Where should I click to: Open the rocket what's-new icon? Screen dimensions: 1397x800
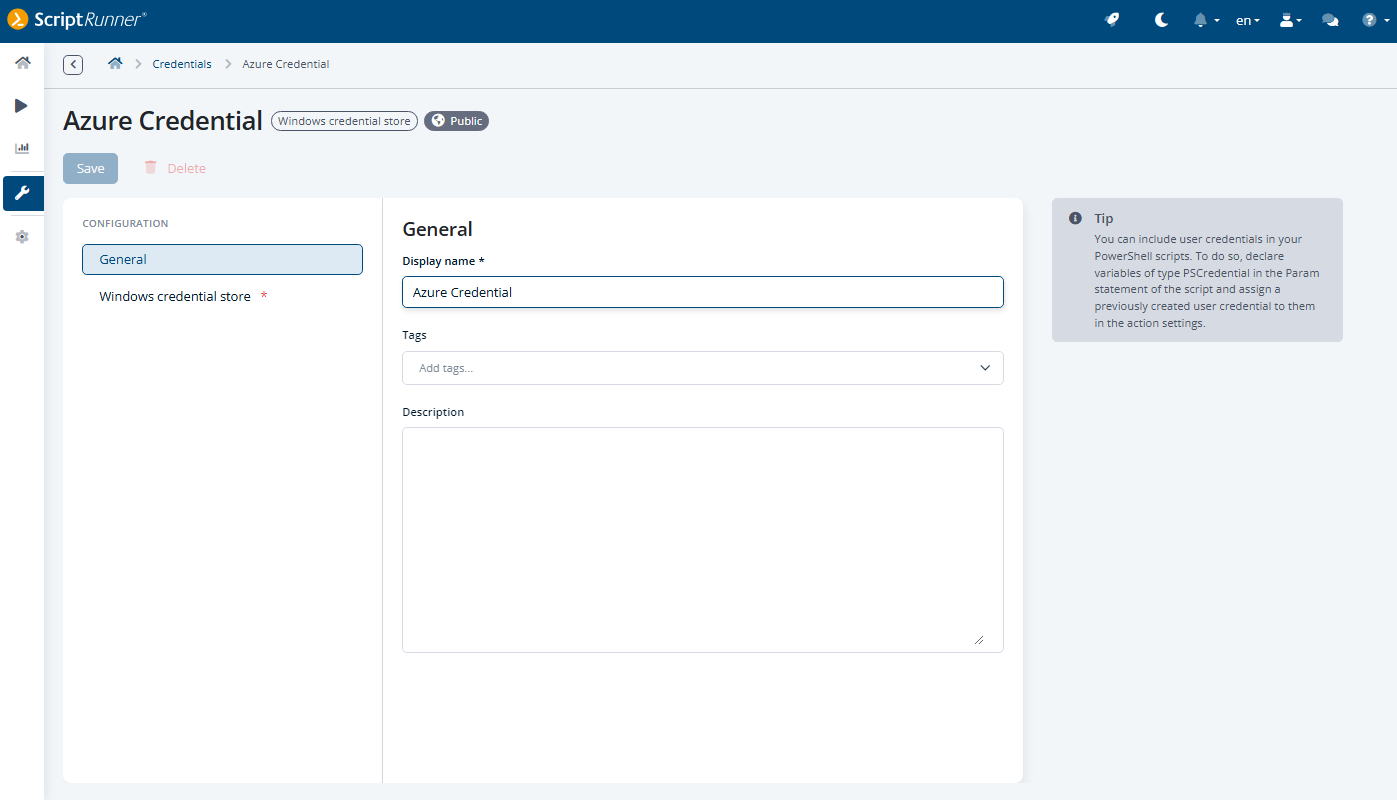click(1112, 20)
